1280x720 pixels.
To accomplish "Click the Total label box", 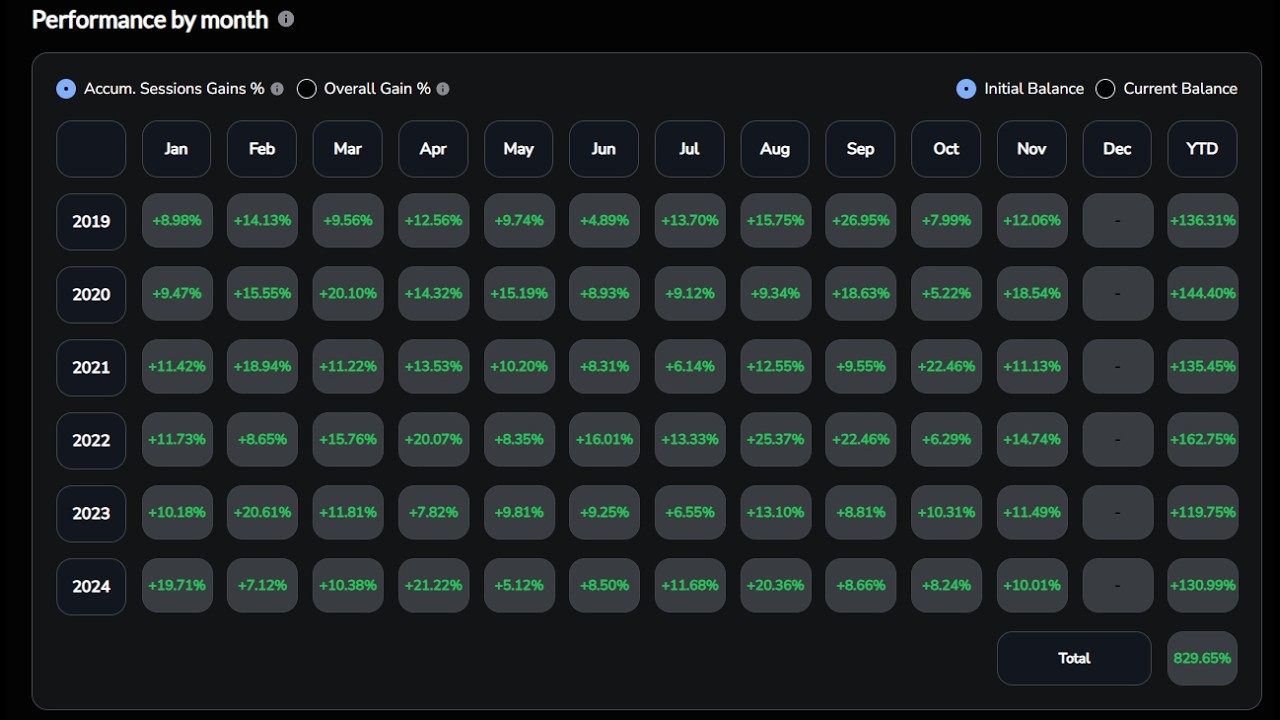I will tap(1074, 659).
